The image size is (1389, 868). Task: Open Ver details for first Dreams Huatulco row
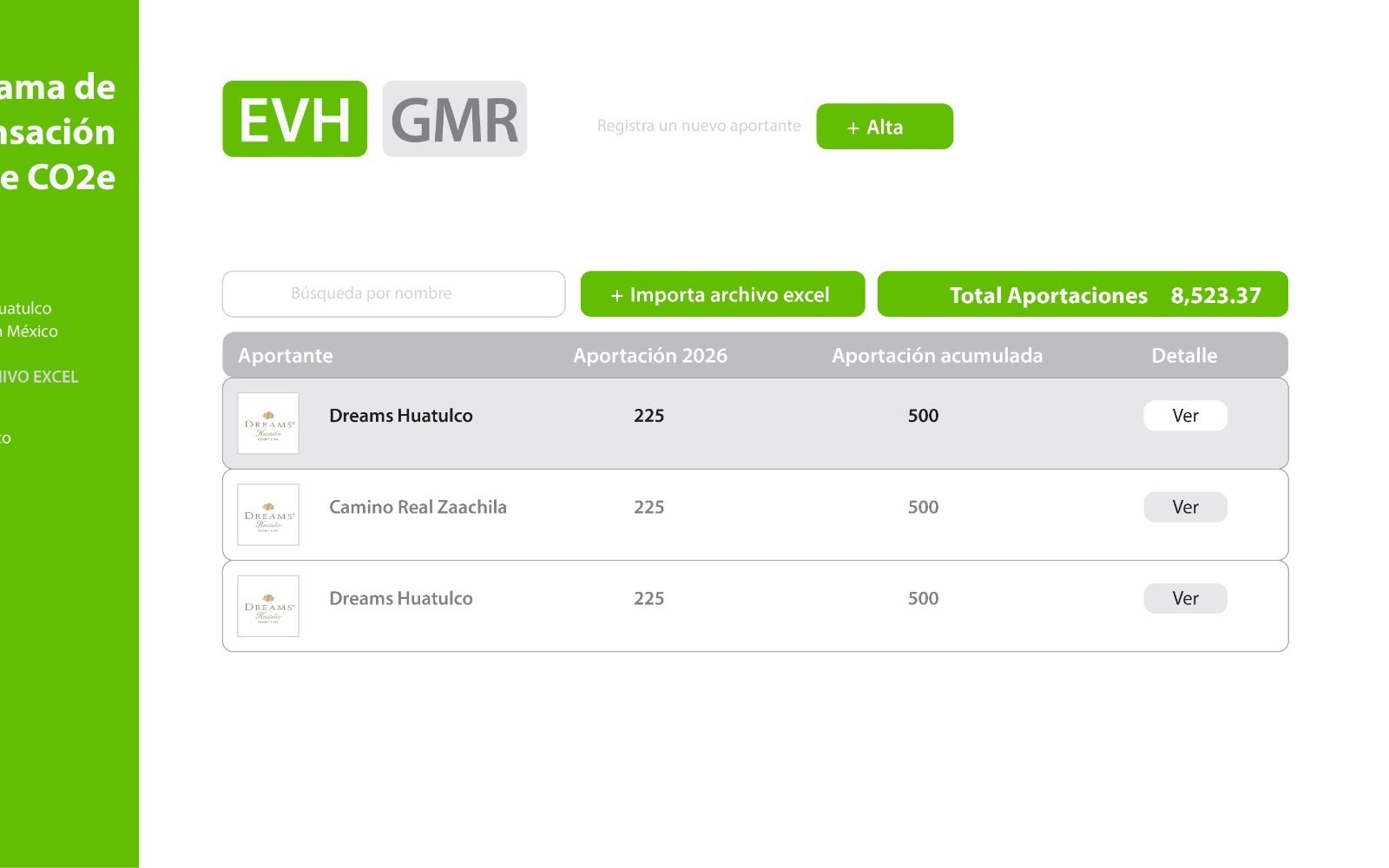[x=1185, y=416]
